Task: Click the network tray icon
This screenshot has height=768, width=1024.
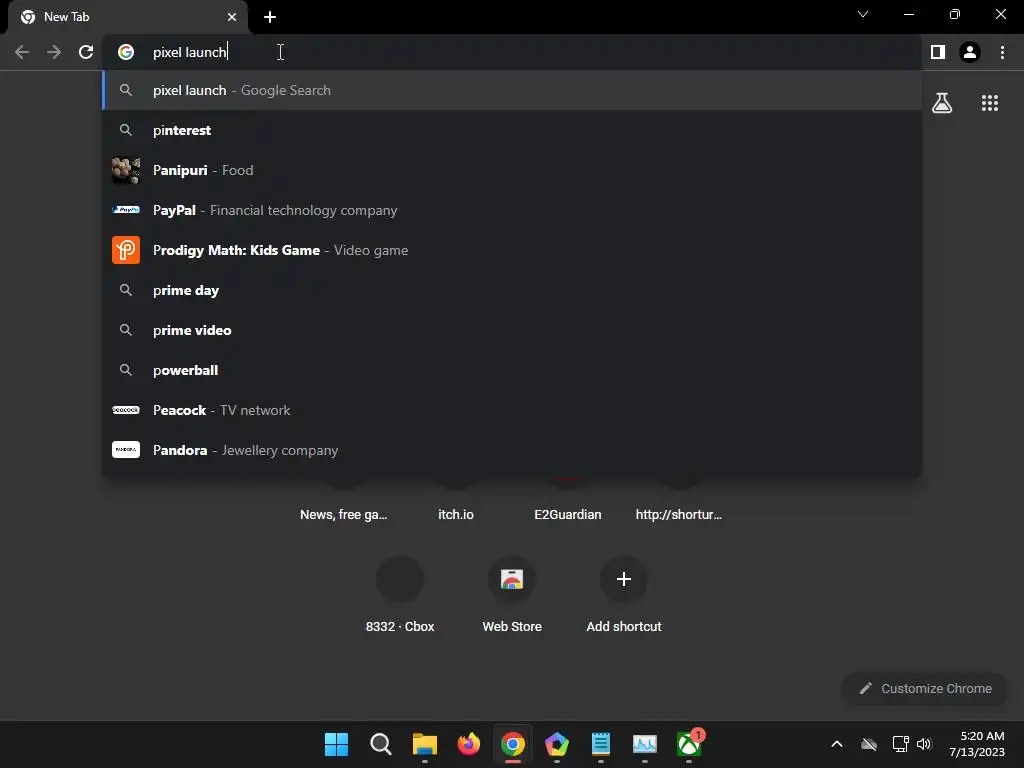Action: click(x=901, y=744)
